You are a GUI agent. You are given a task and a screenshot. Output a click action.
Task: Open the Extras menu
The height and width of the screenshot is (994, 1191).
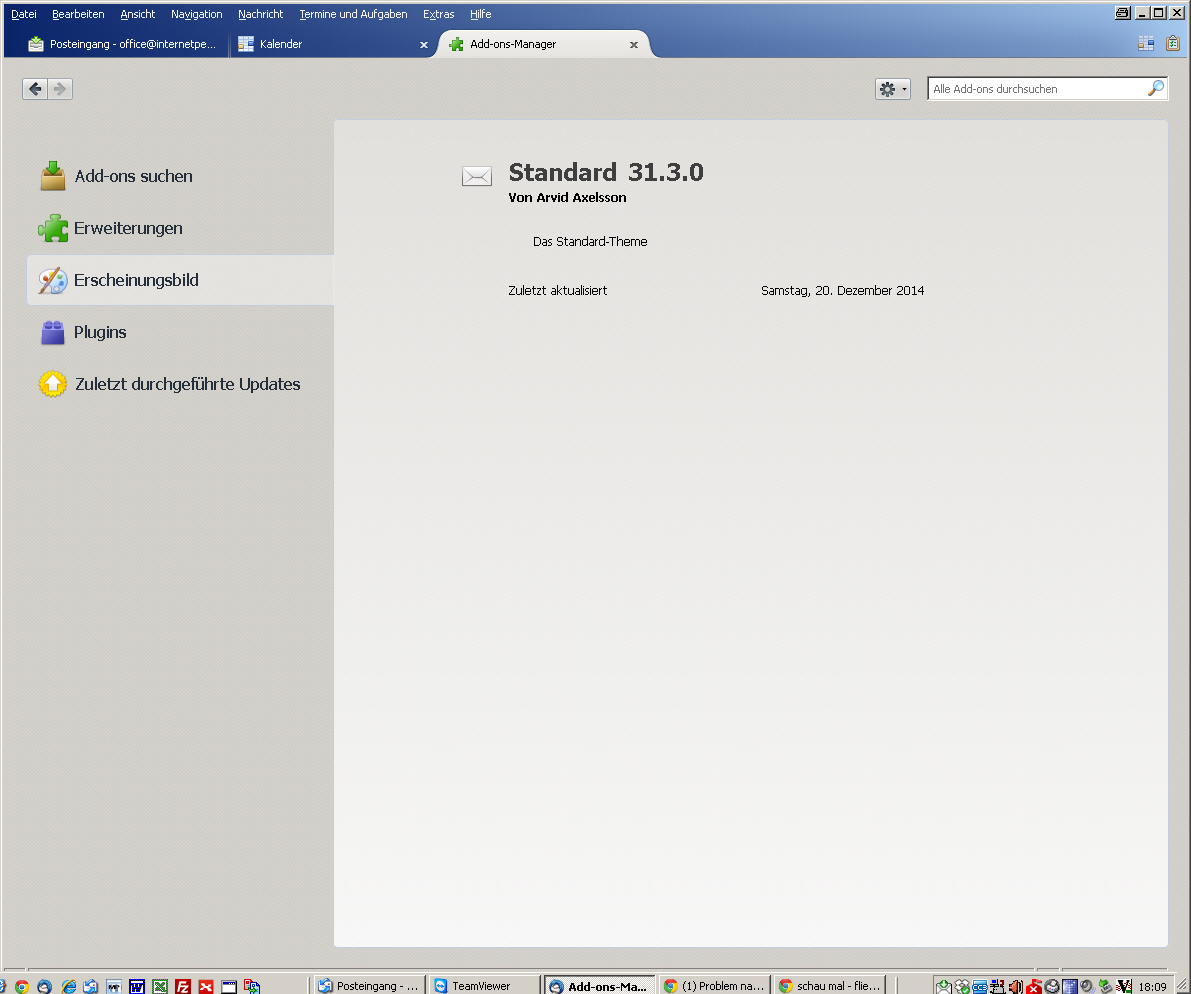pos(438,14)
